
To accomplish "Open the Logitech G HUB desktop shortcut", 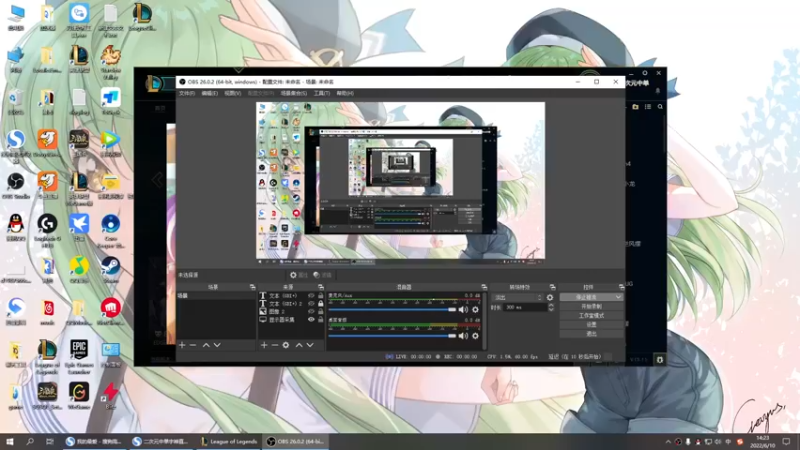I will click(x=47, y=231).
